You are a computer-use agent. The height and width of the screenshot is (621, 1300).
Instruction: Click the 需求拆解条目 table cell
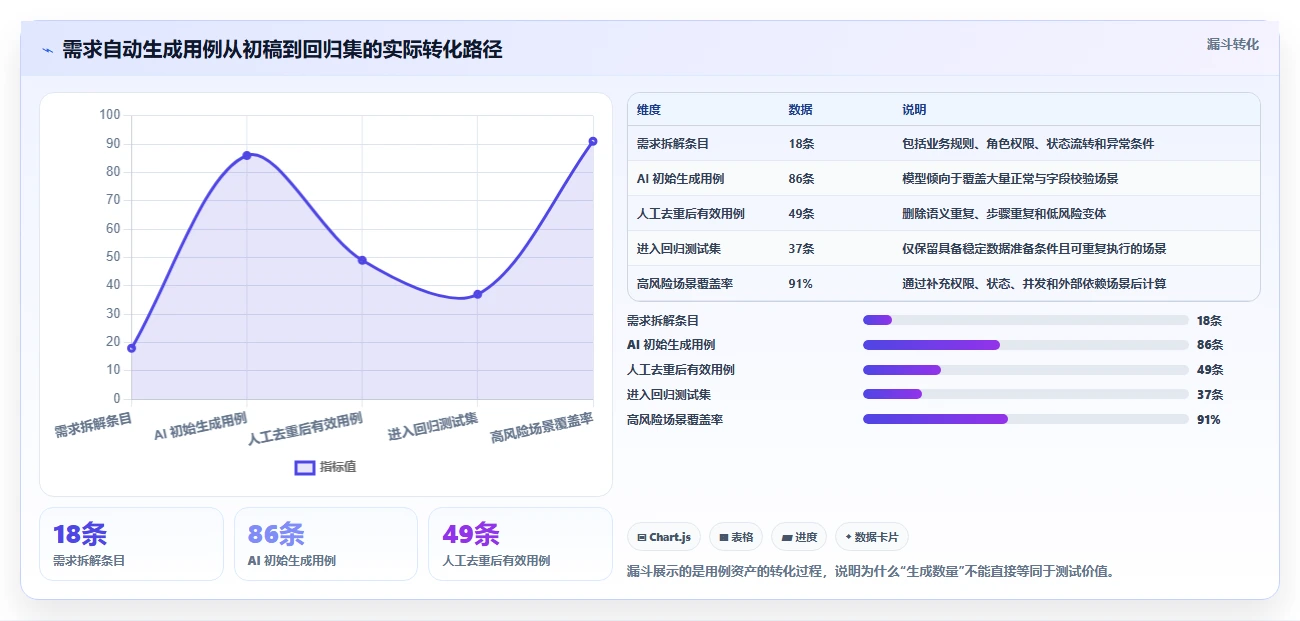[x=673, y=144]
